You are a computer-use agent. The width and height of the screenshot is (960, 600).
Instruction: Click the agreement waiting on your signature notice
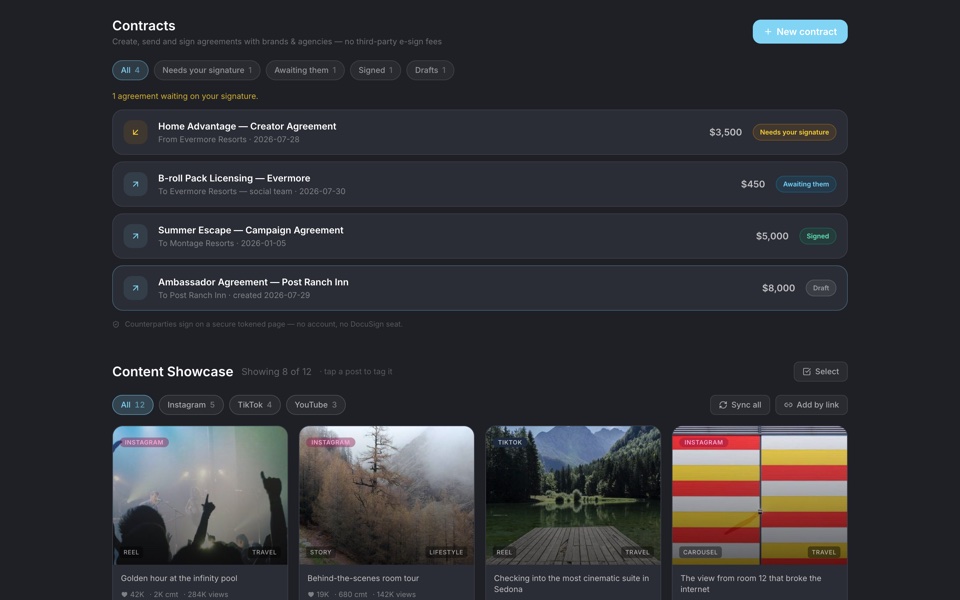pos(185,96)
